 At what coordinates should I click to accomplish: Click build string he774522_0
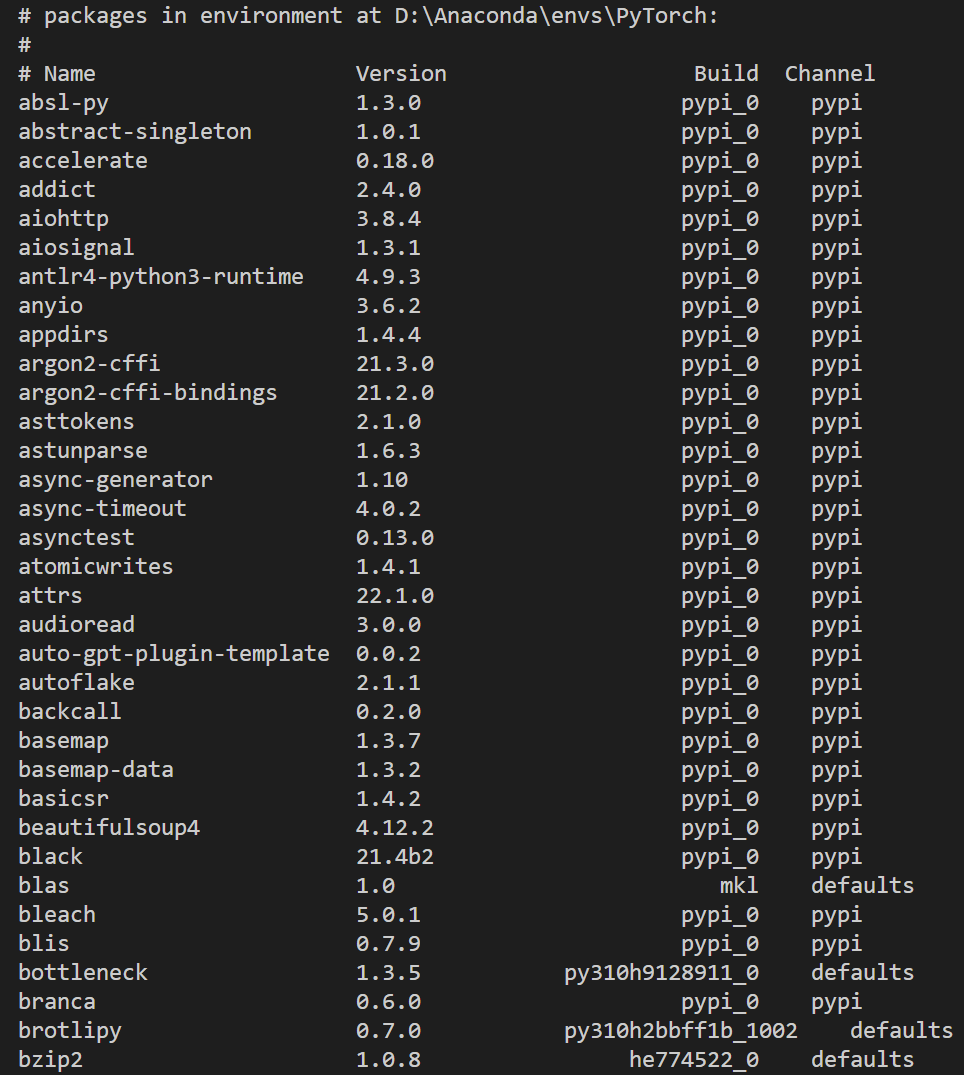point(694,1060)
